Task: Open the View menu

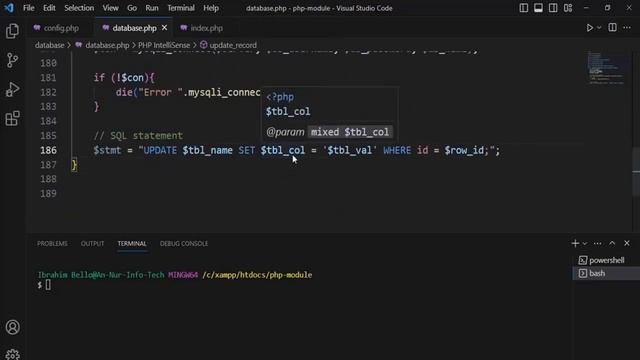Action: click(110, 8)
